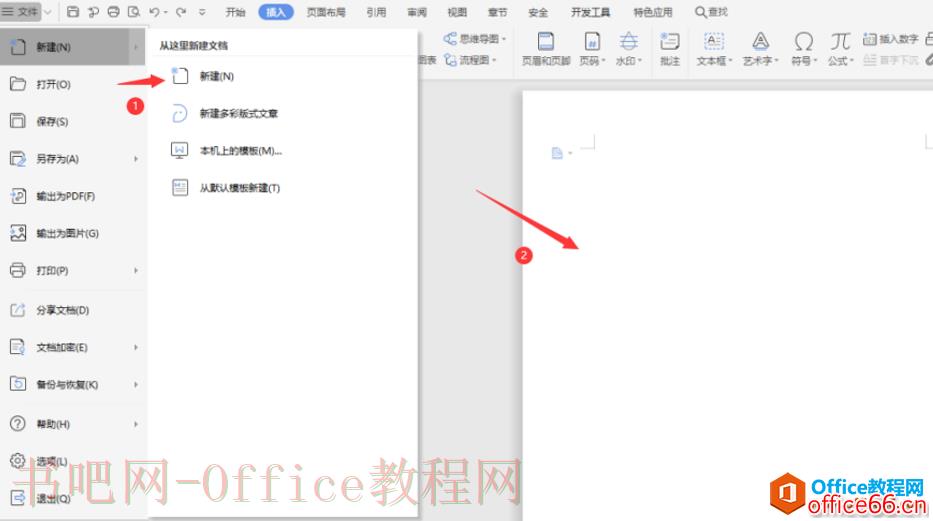Select 打开(O) in the file menu
The image size is (933, 521).
tap(73, 84)
